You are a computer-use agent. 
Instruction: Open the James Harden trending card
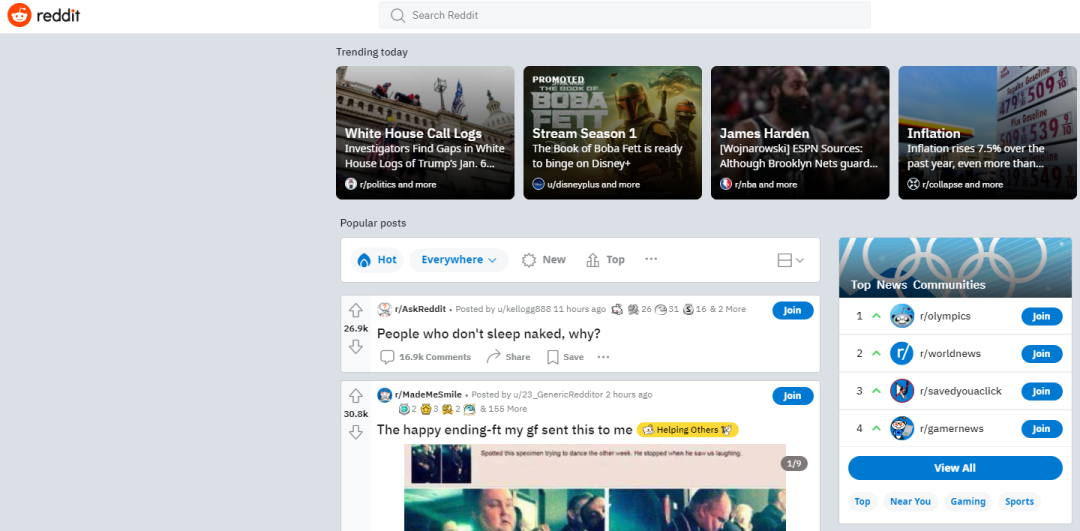[x=800, y=133]
